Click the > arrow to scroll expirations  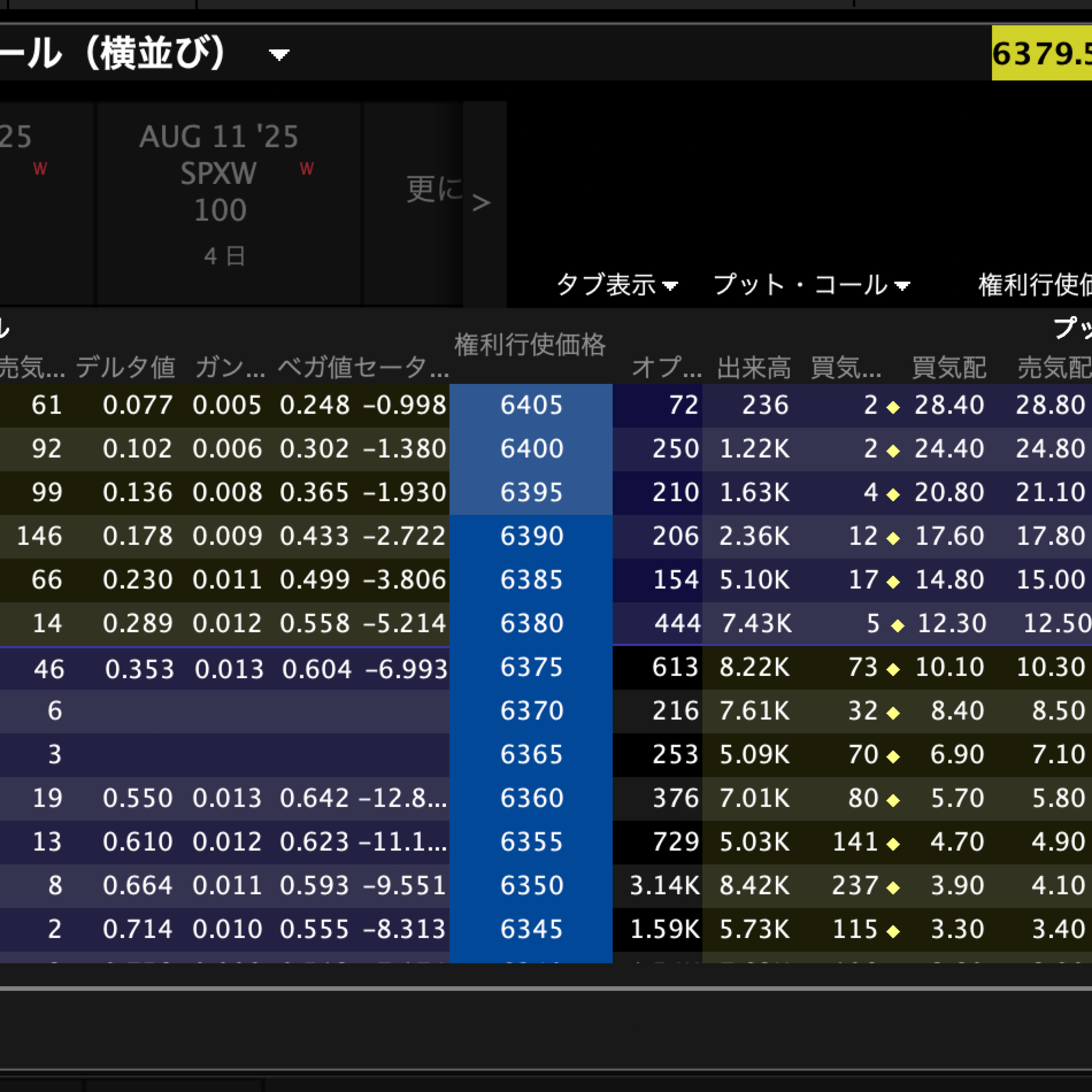(481, 203)
